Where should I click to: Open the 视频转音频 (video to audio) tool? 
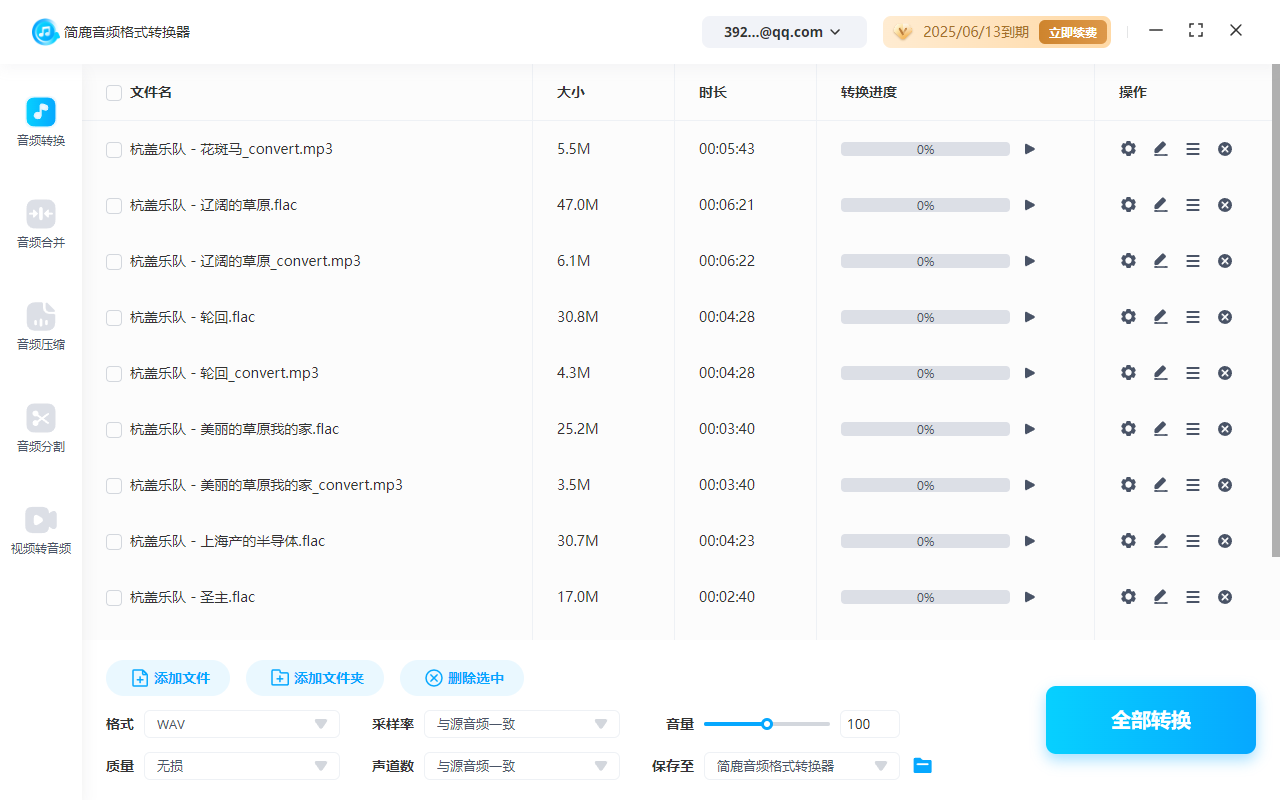click(x=40, y=531)
